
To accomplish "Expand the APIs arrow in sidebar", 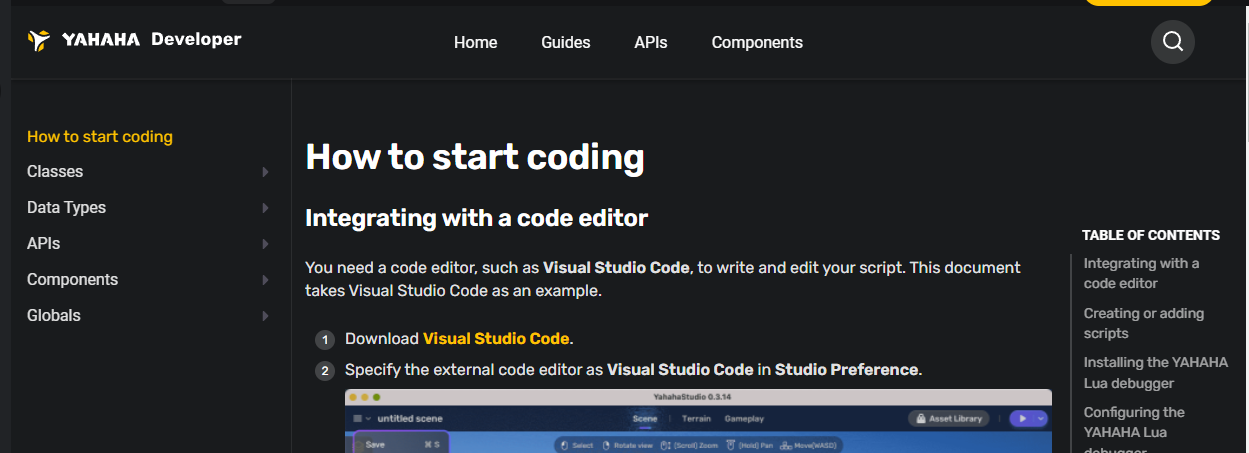I will (x=265, y=244).
